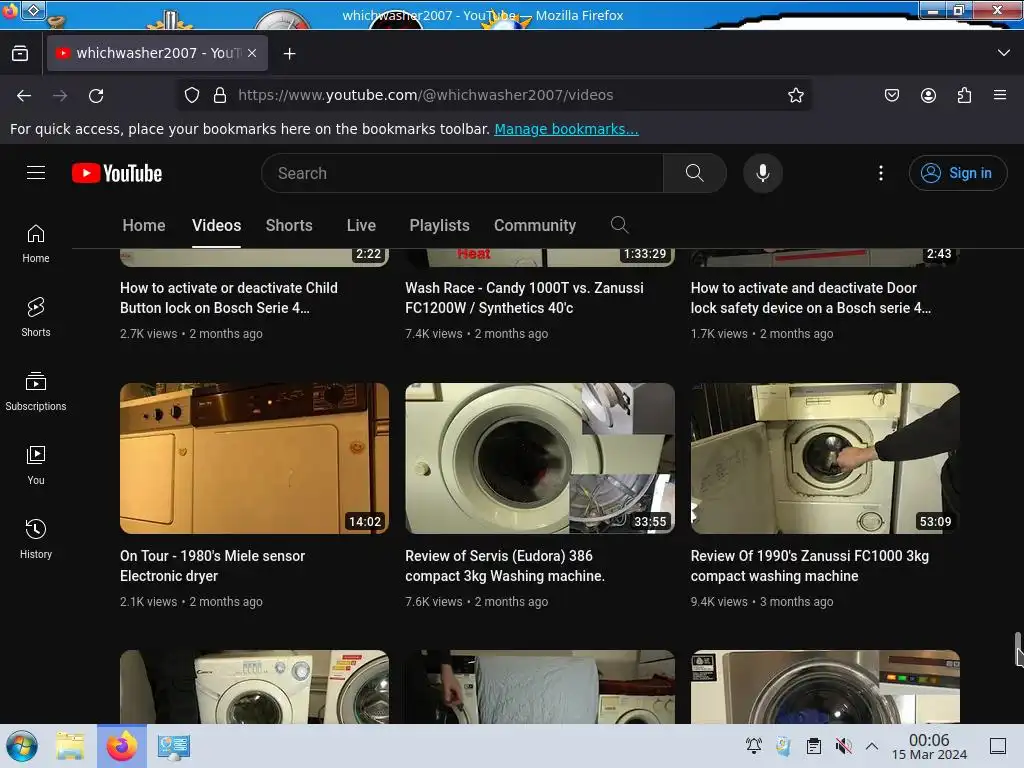
Task: Bookmark this page with star icon
Action: [795, 95]
